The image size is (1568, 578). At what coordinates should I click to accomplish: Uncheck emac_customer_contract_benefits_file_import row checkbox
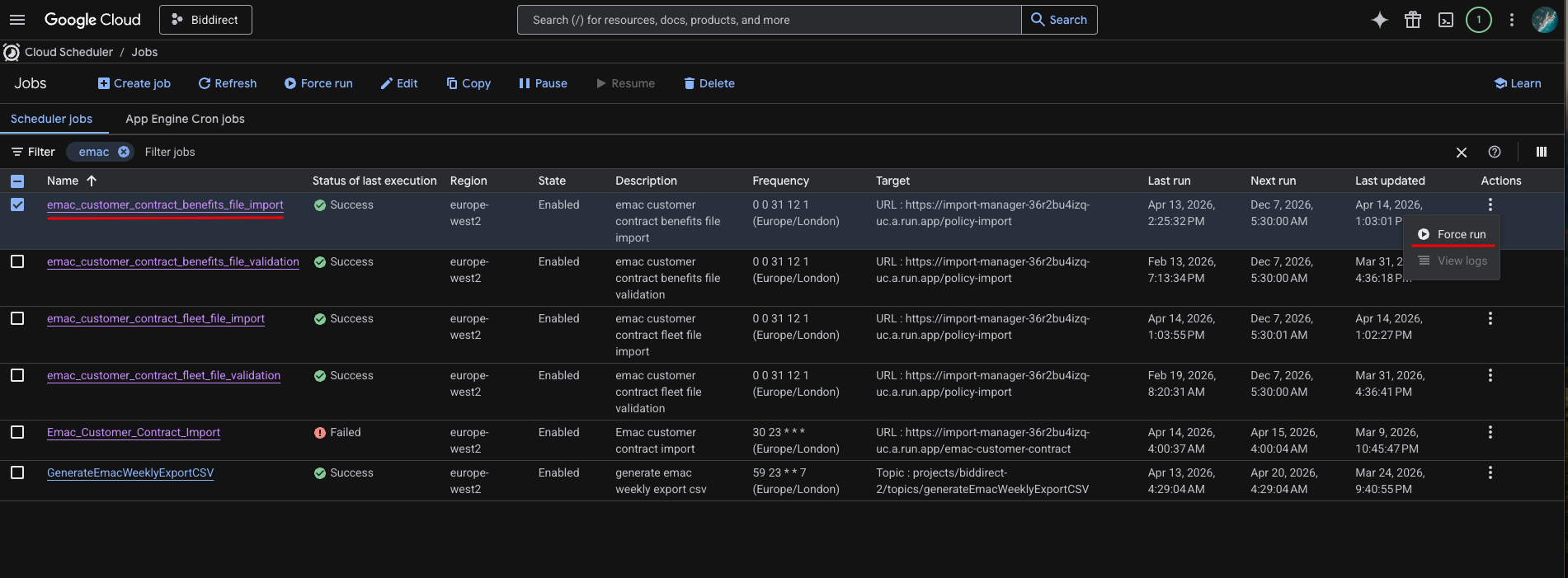point(17,204)
